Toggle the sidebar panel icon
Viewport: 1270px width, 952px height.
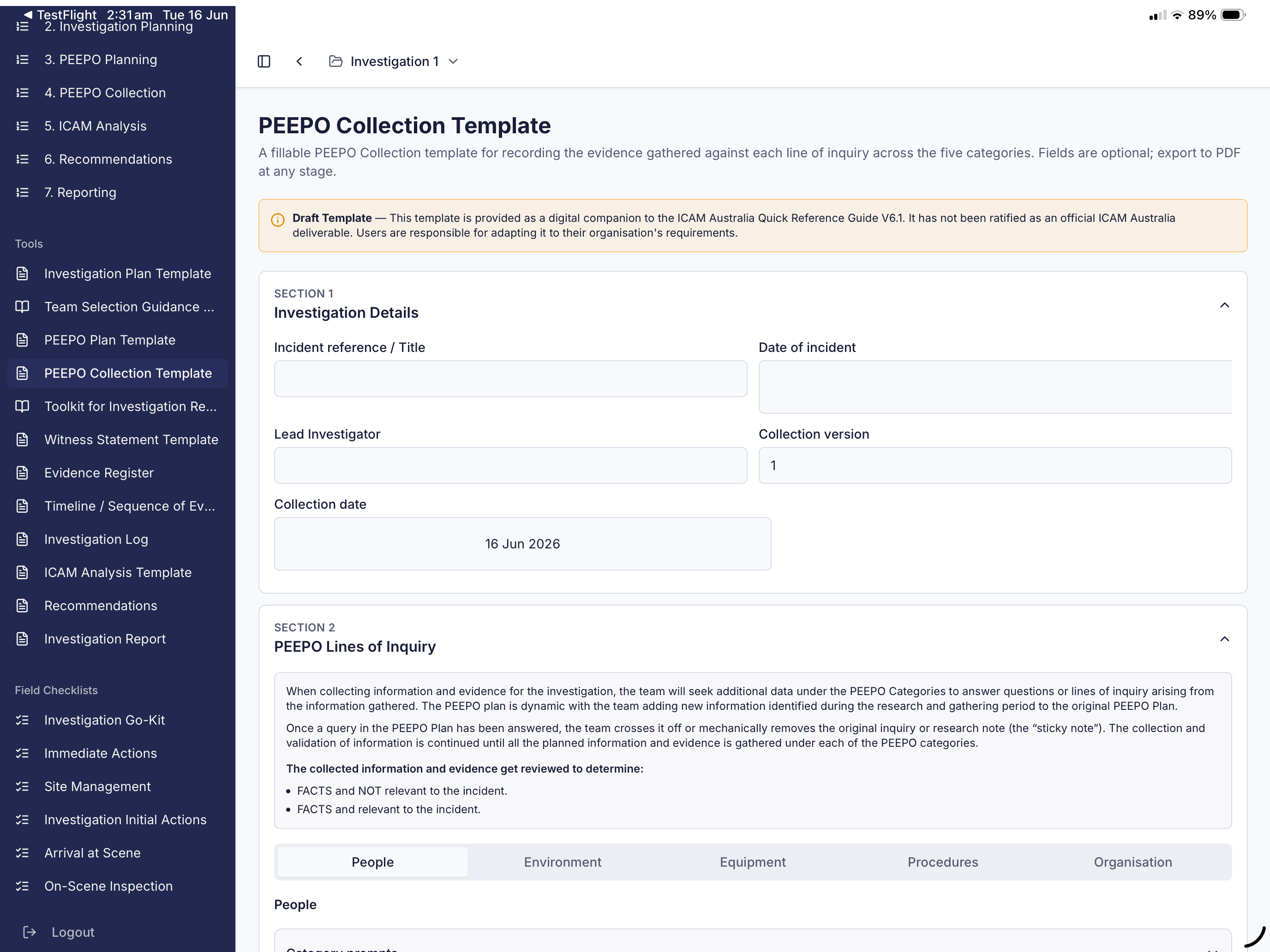(264, 61)
